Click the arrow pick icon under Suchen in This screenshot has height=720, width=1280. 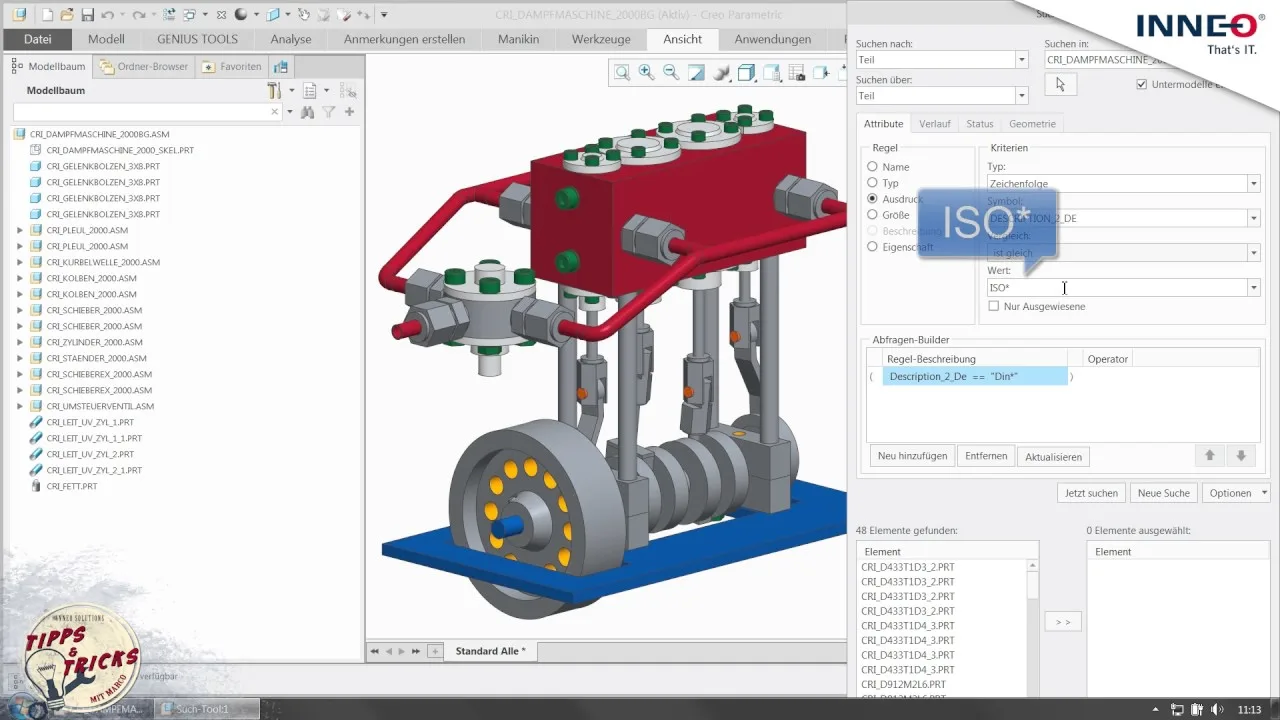1060,85
